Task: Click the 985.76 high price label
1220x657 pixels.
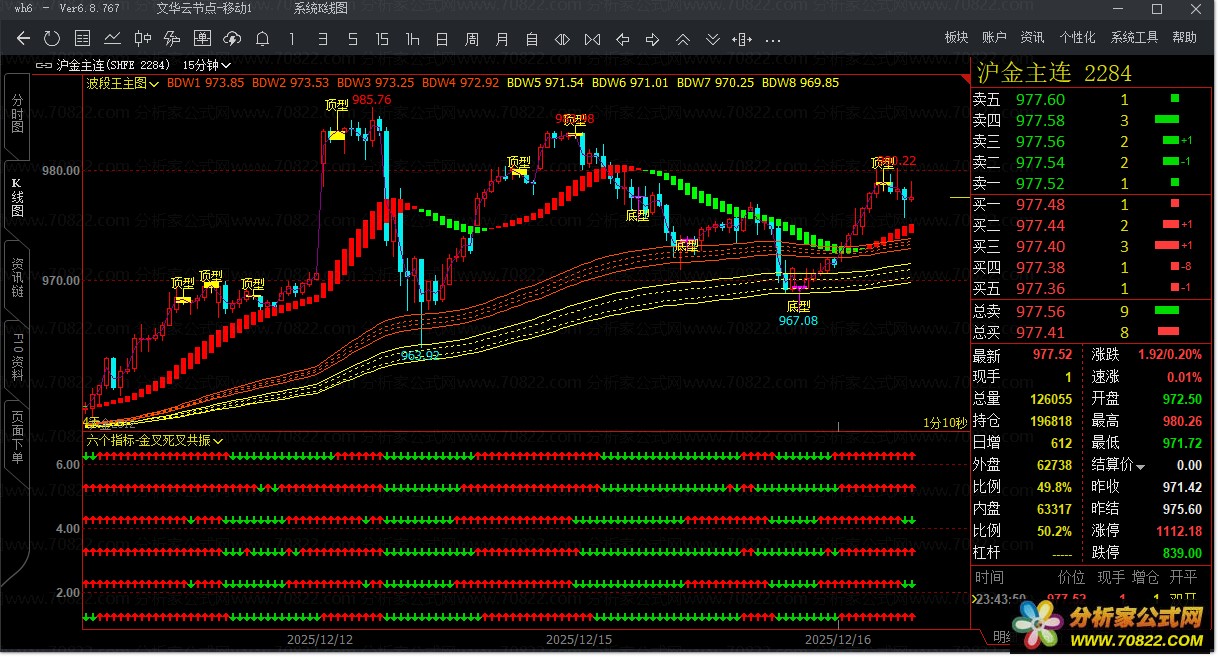Action: [x=371, y=99]
